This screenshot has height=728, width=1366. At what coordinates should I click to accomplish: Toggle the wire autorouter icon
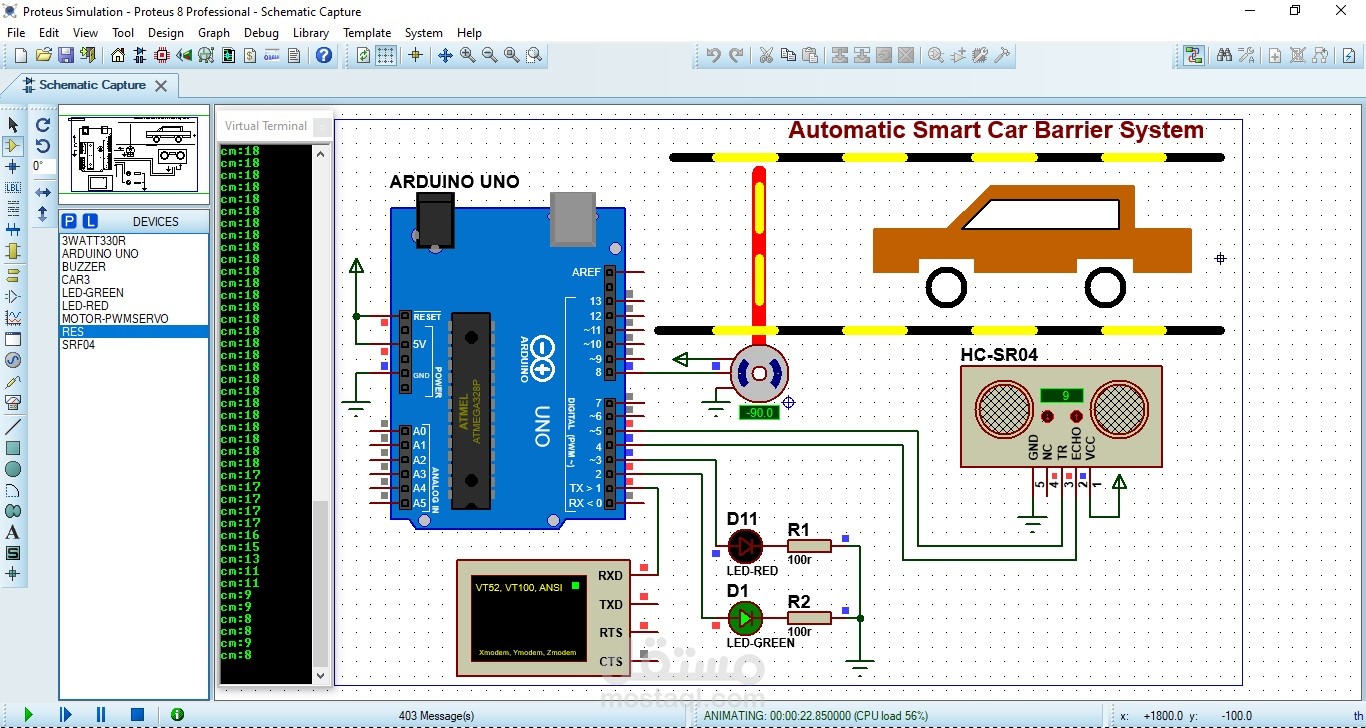pyautogui.click(x=1193, y=56)
